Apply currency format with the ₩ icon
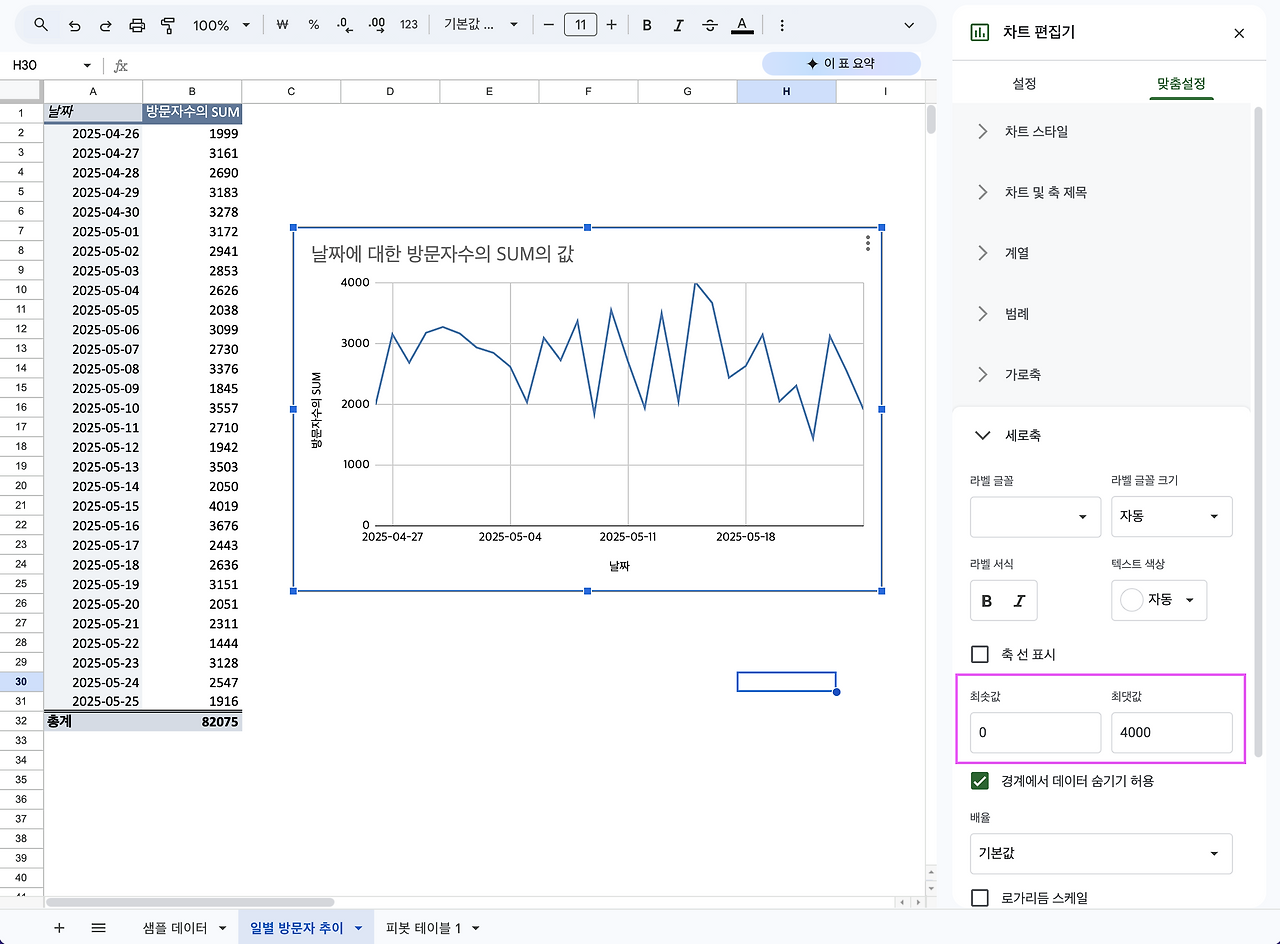 284,25
